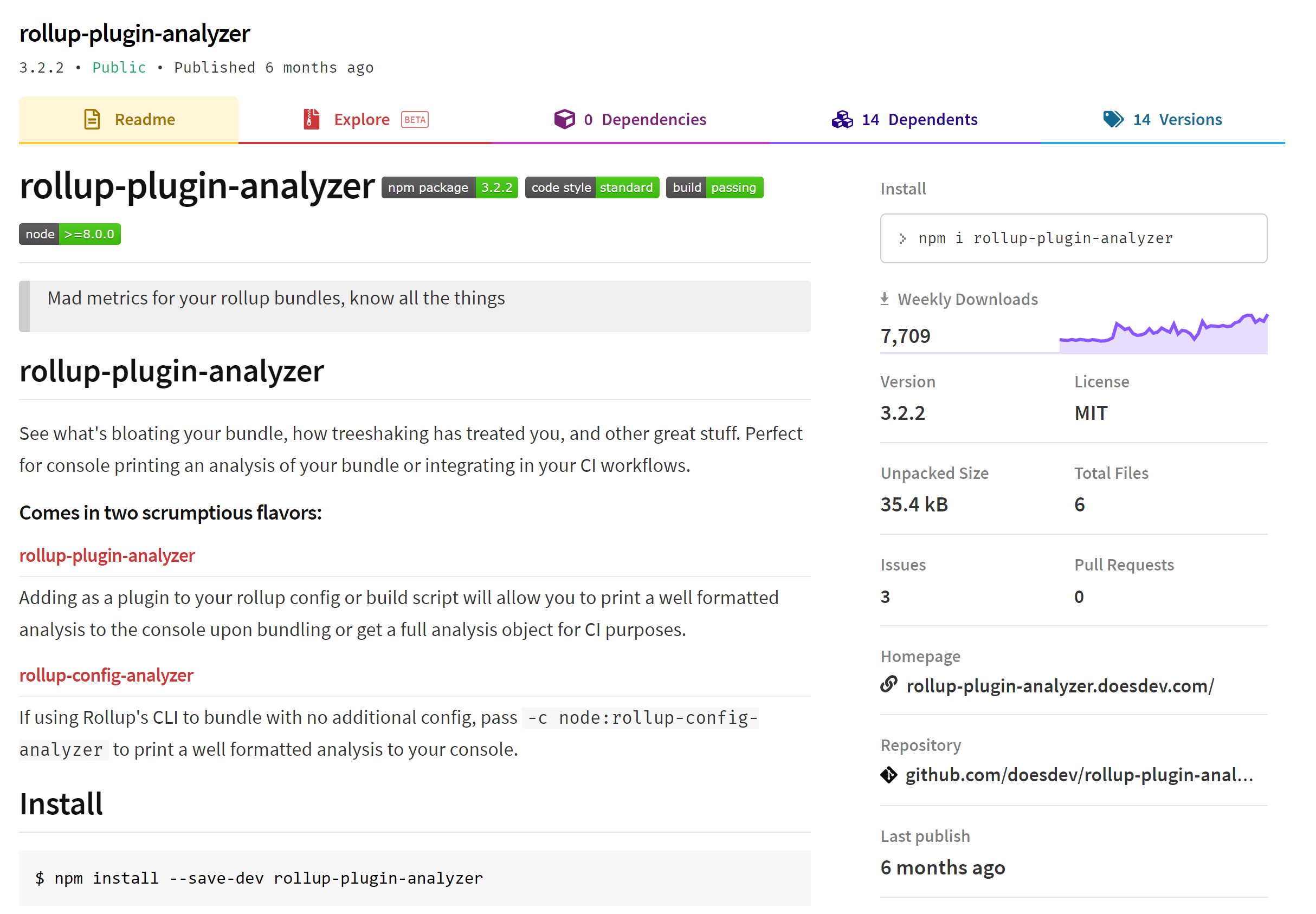Click the Readme document icon
1316x914 pixels.
pyautogui.click(x=92, y=119)
